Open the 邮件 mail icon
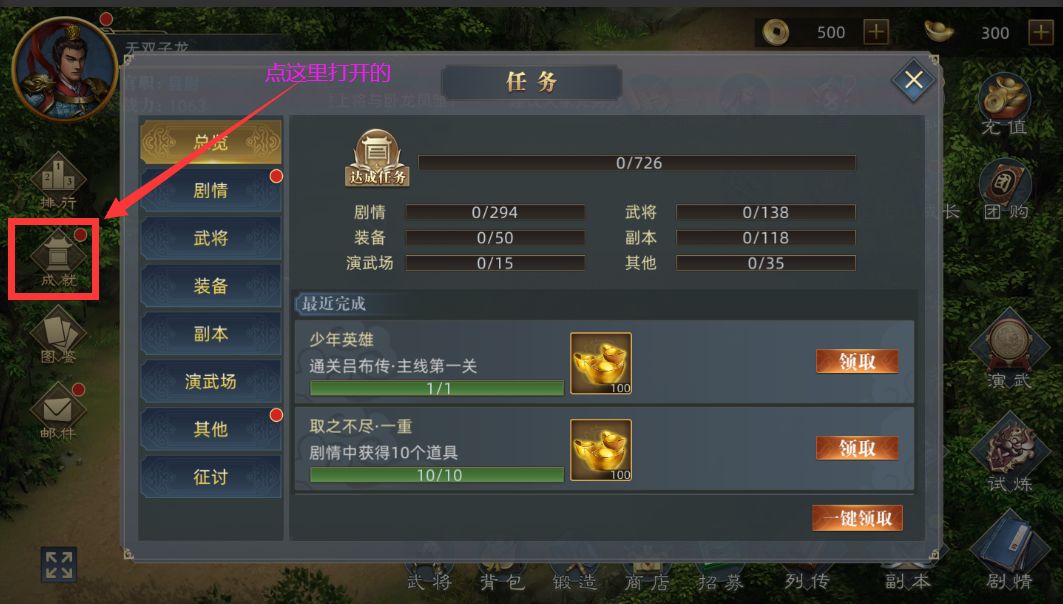Screen dimensions: 1063x604 [x=58, y=411]
